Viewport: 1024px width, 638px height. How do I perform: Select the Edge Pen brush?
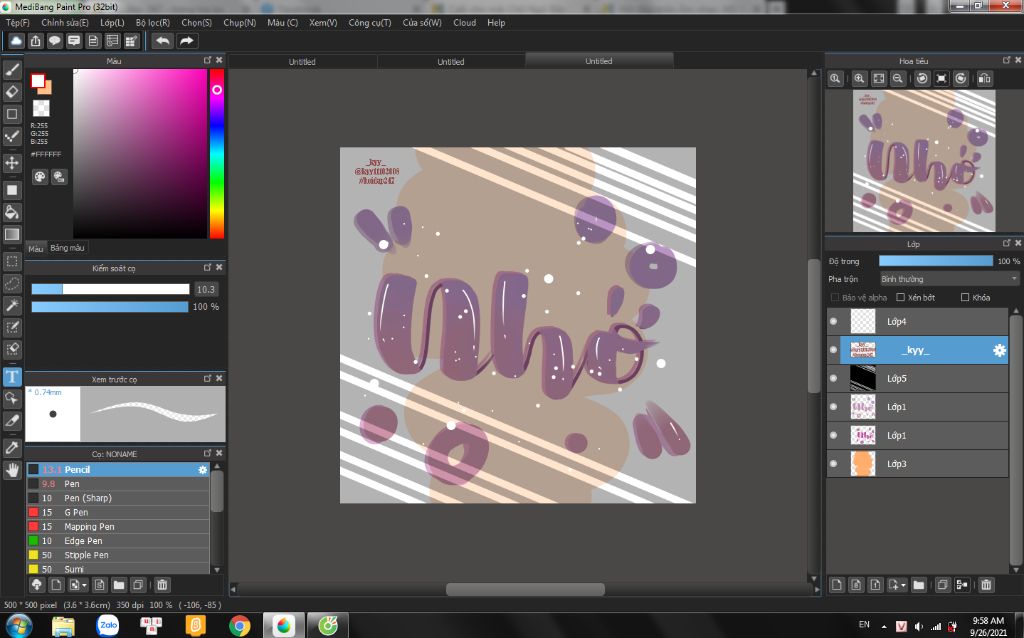pyautogui.click(x=118, y=541)
